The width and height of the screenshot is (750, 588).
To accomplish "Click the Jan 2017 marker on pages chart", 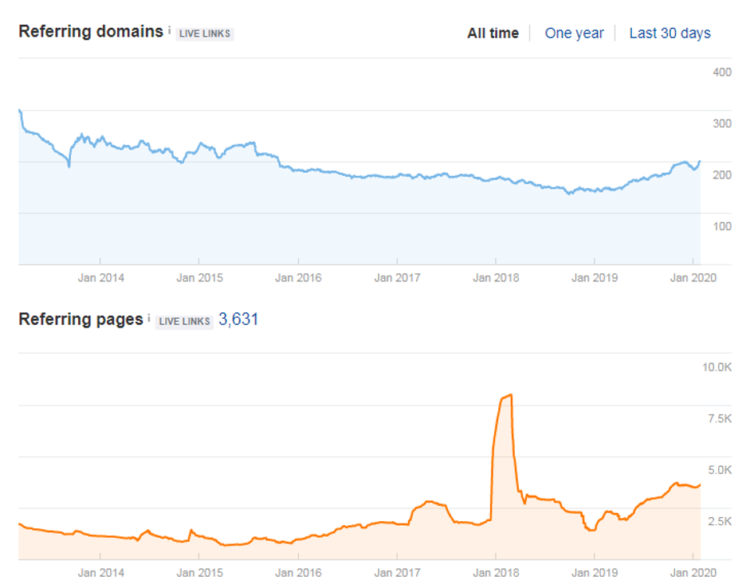I will [397, 572].
